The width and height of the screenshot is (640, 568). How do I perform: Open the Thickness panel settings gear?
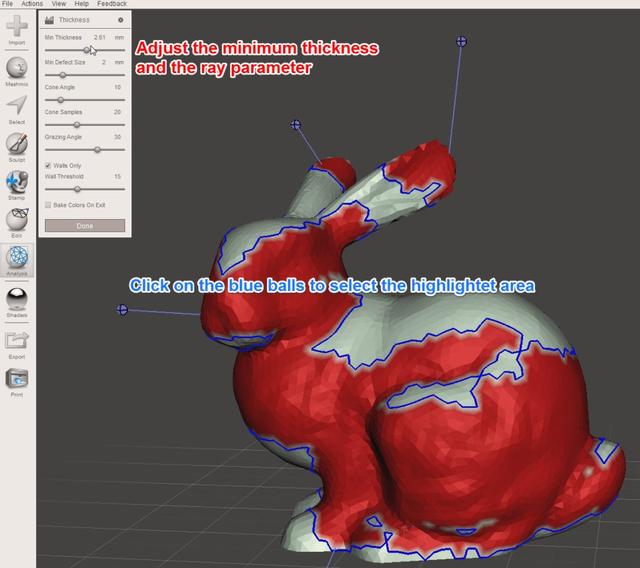point(121,19)
